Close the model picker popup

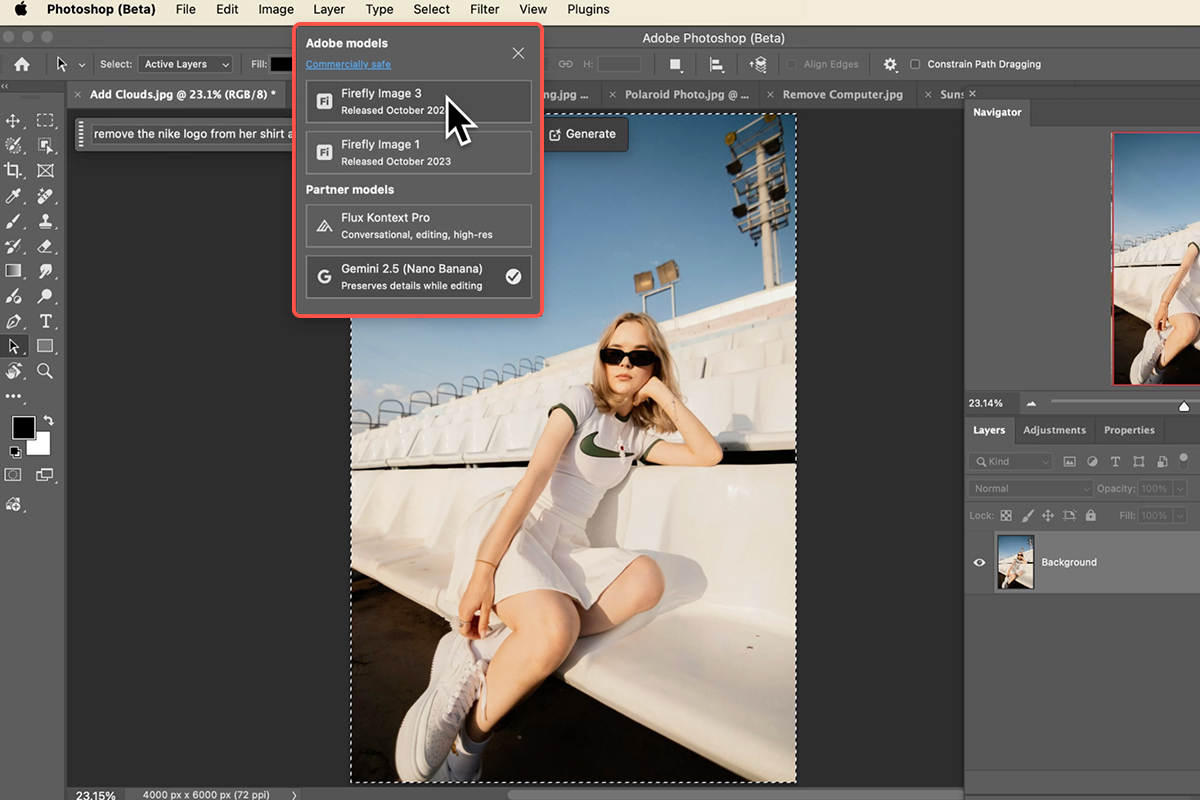[518, 53]
